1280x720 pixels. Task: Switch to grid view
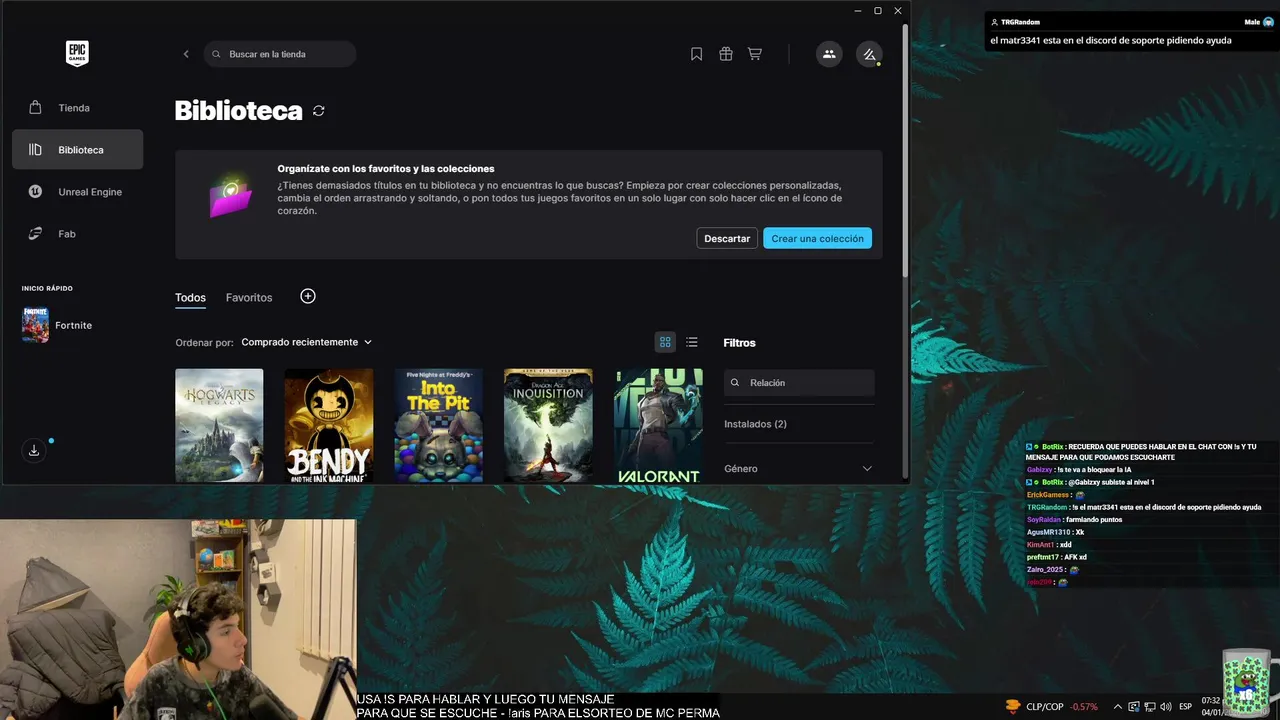(x=665, y=342)
